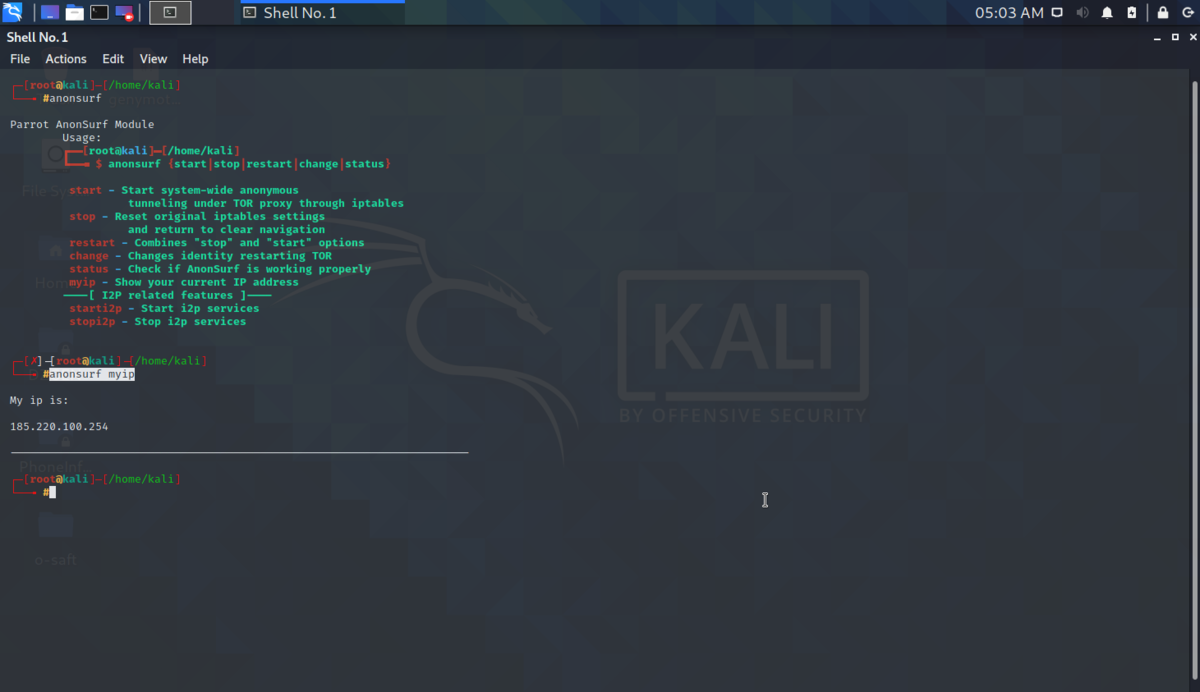Screen dimensions: 1200x692
Task: Click the log out icon in the panel
Action: click(1187, 13)
